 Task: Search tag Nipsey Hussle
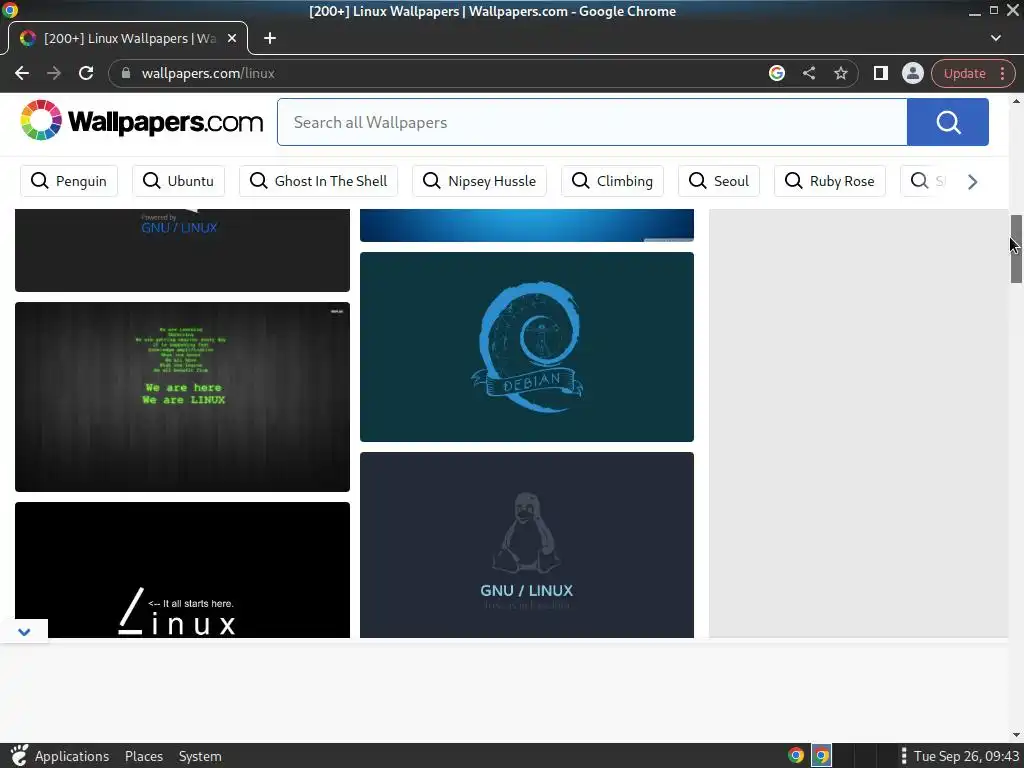[479, 181]
